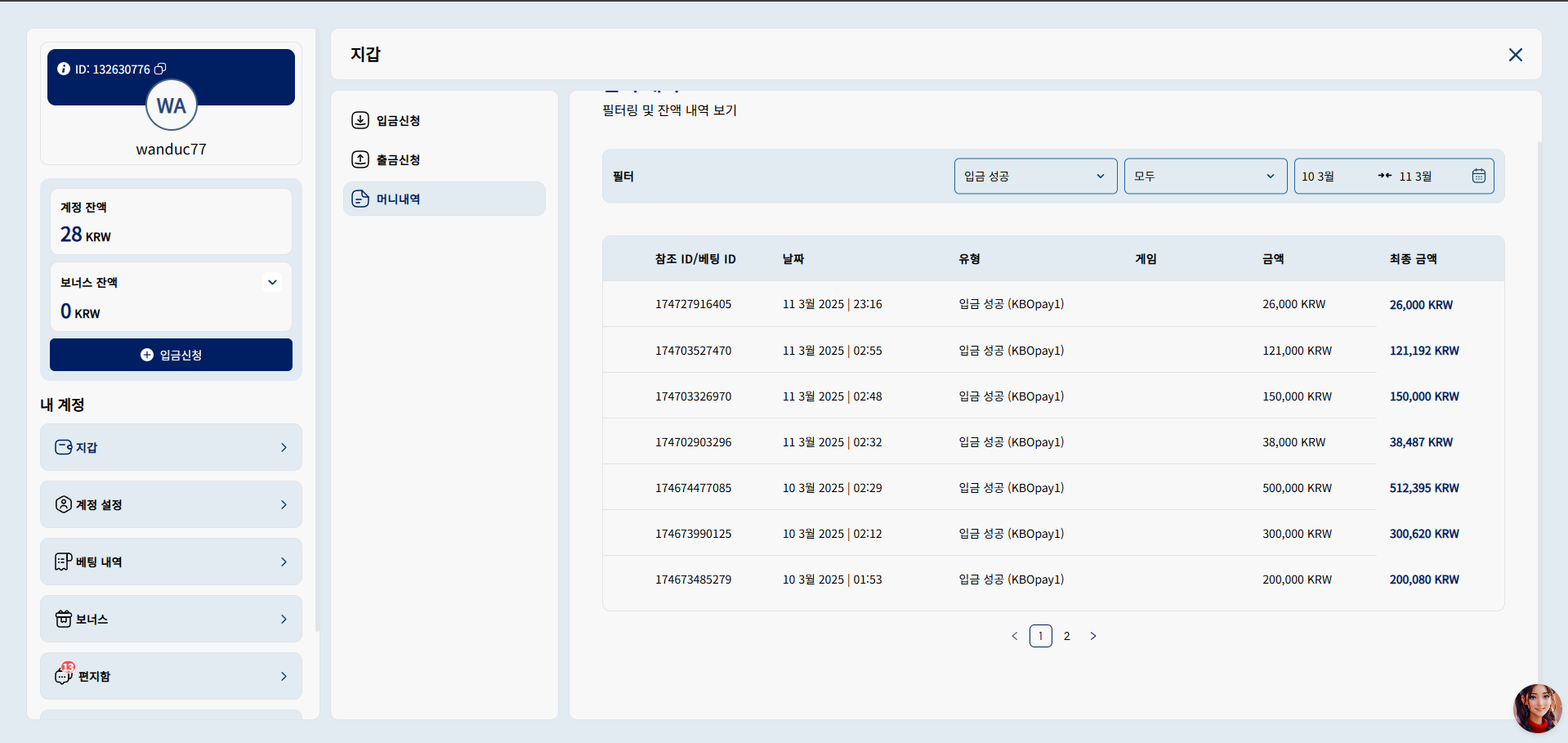The image size is (1568, 743).
Task: Close the 지갑 wallet panel
Action: pyautogui.click(x=1516, y=55)
